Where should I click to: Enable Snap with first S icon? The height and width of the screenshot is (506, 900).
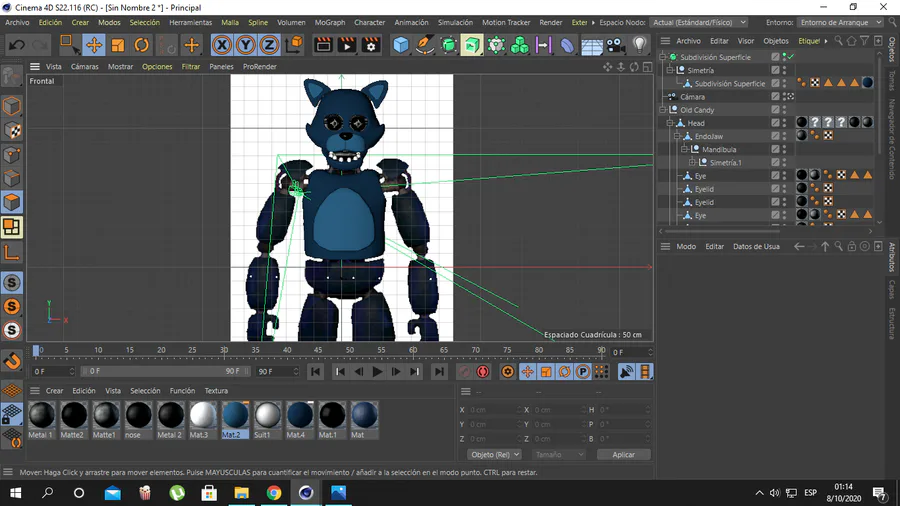(x=11, y=282)
